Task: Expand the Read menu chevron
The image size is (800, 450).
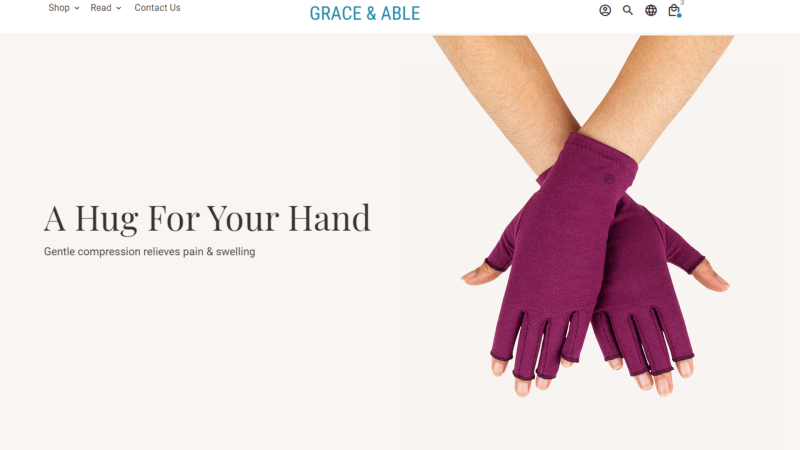Action: pos(119,8)
